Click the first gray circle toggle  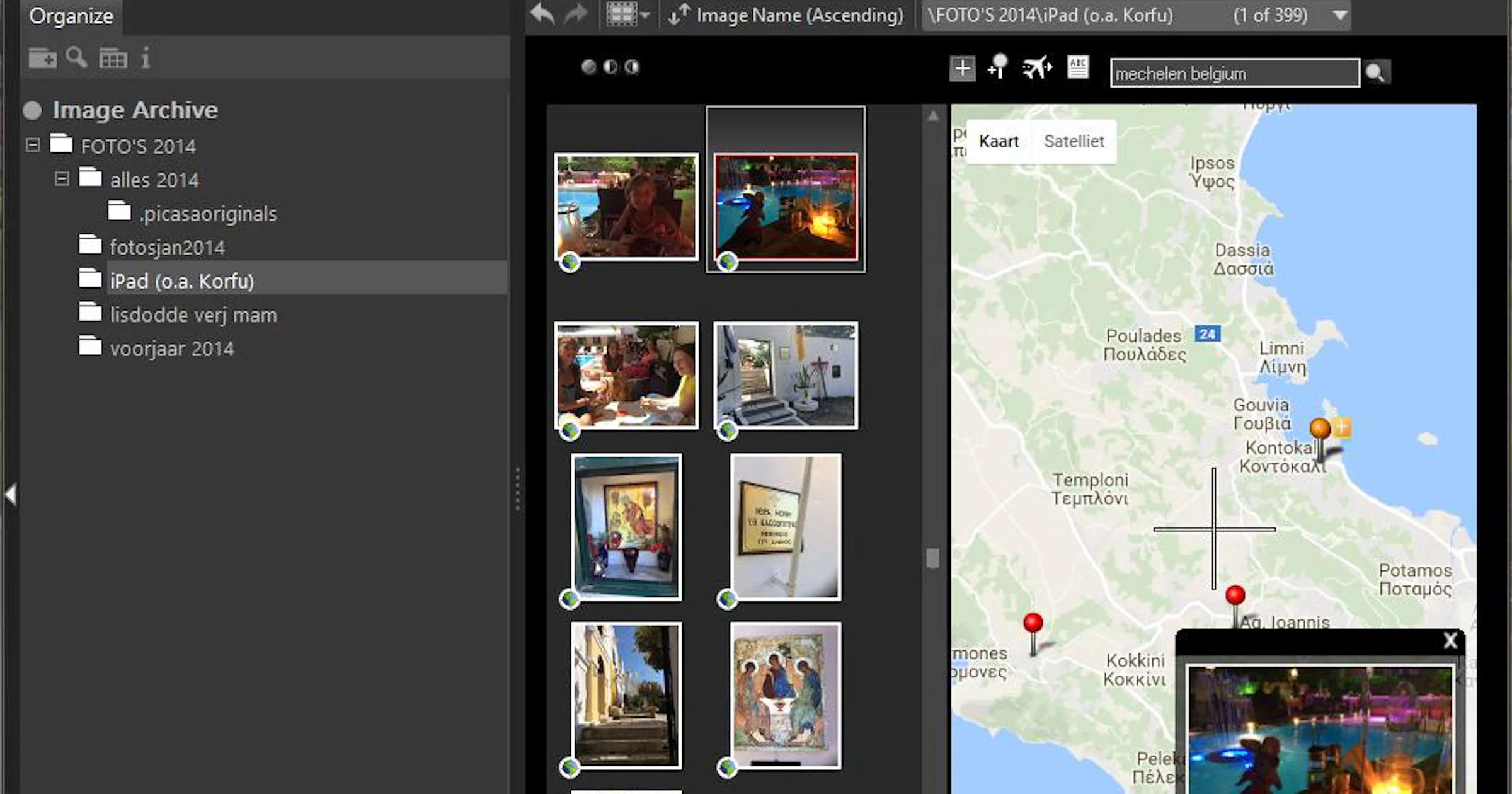point(588,67)
